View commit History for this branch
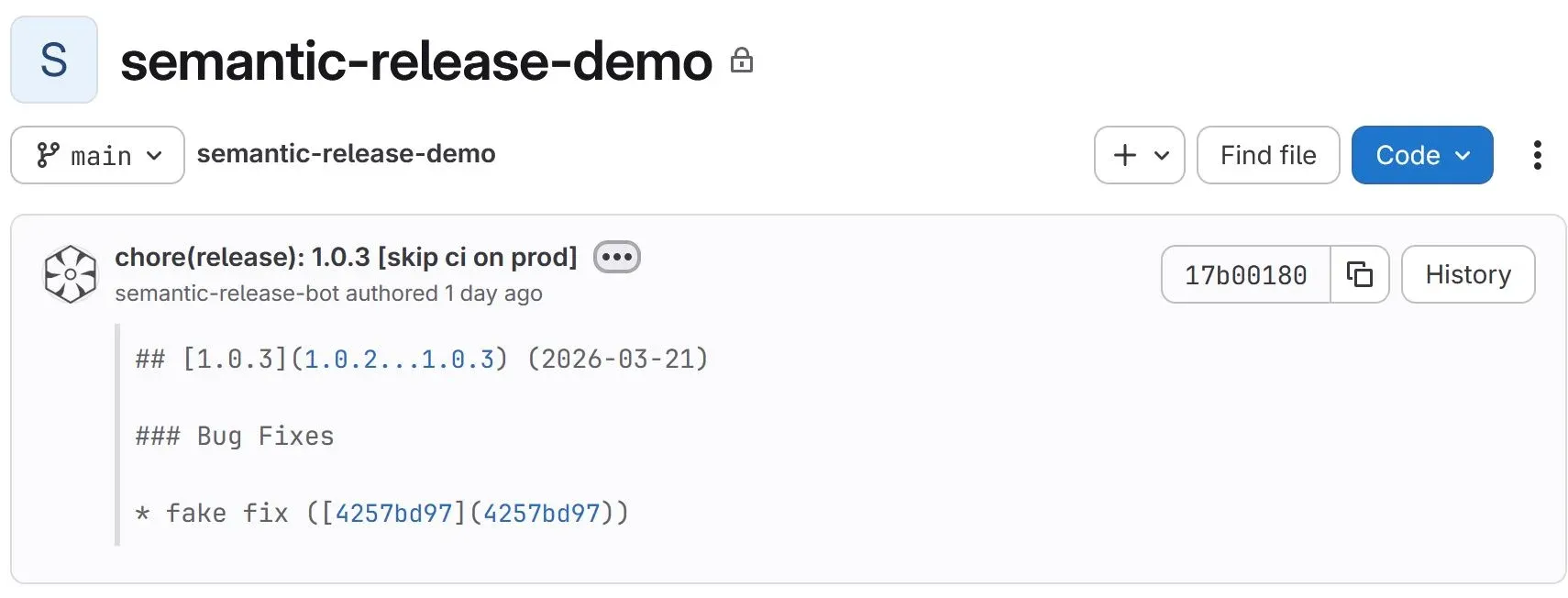This screenshot has height=598, width=1568. (x=1468, y=274)
